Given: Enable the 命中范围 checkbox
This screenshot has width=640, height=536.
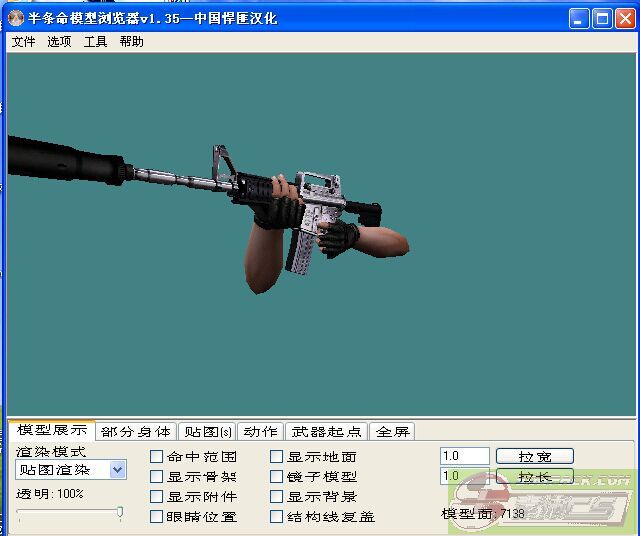Looking at the screenshot, I should pyautogui.click(x=156, y=457).
